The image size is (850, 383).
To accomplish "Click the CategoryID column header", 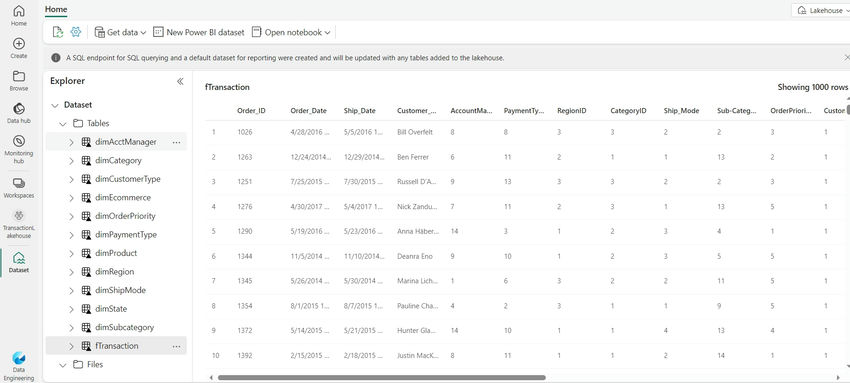I will tap(628, 111).
